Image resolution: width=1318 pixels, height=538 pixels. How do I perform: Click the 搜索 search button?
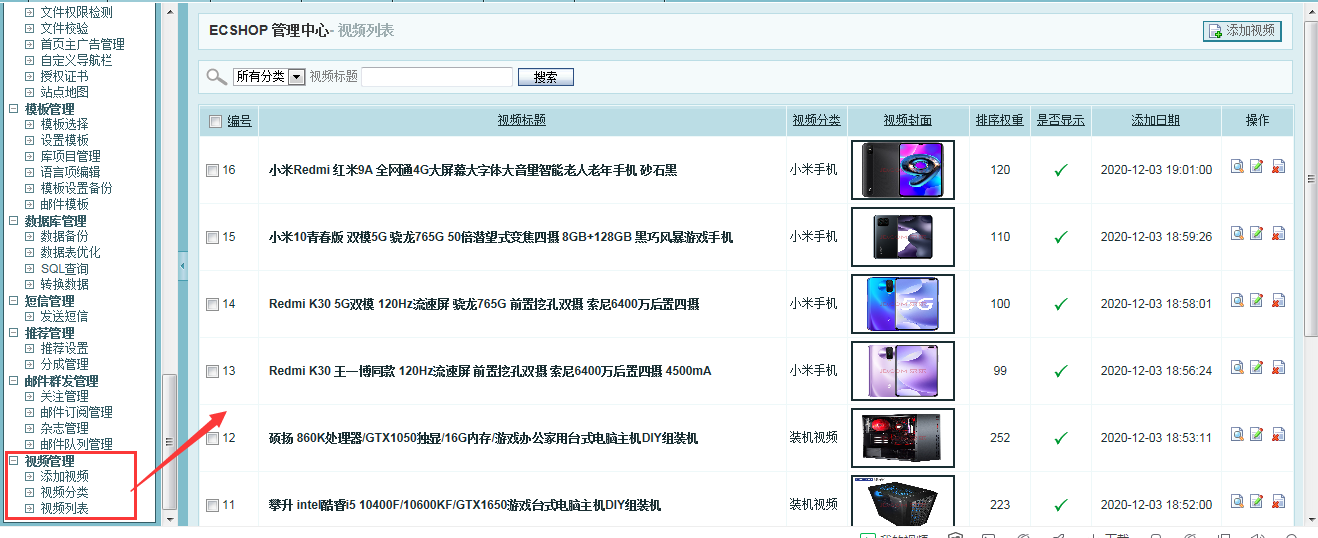point(546,77)
